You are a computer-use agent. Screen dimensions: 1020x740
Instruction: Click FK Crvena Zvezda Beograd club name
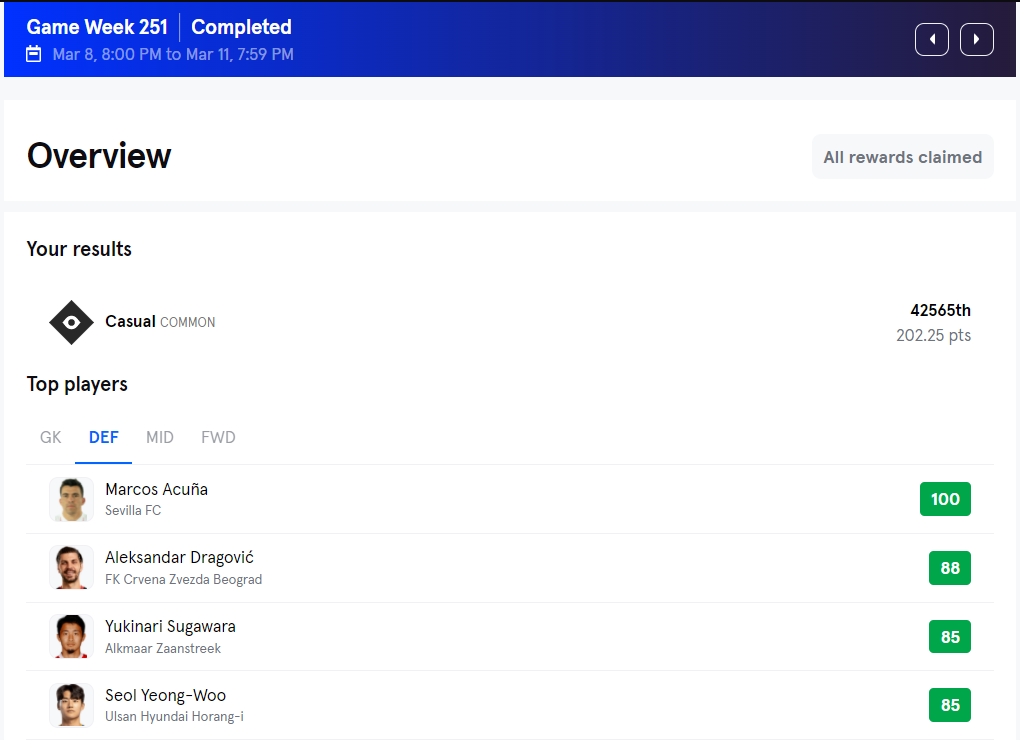tap(183, 579)
